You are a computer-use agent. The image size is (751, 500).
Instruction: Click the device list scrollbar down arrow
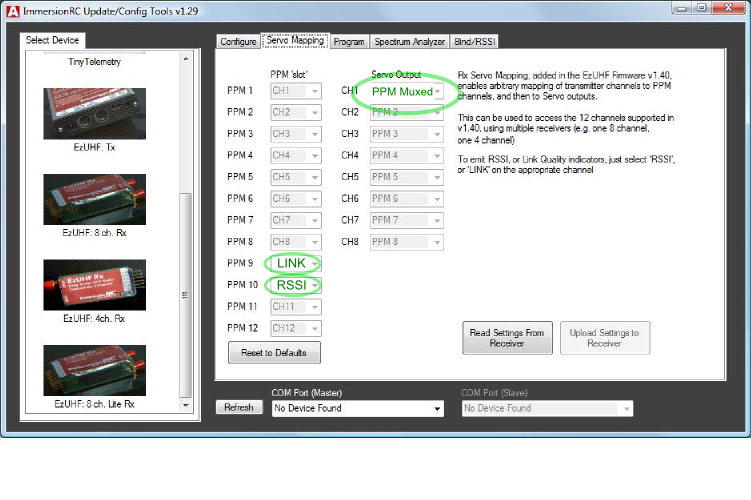tap(185, 405)
